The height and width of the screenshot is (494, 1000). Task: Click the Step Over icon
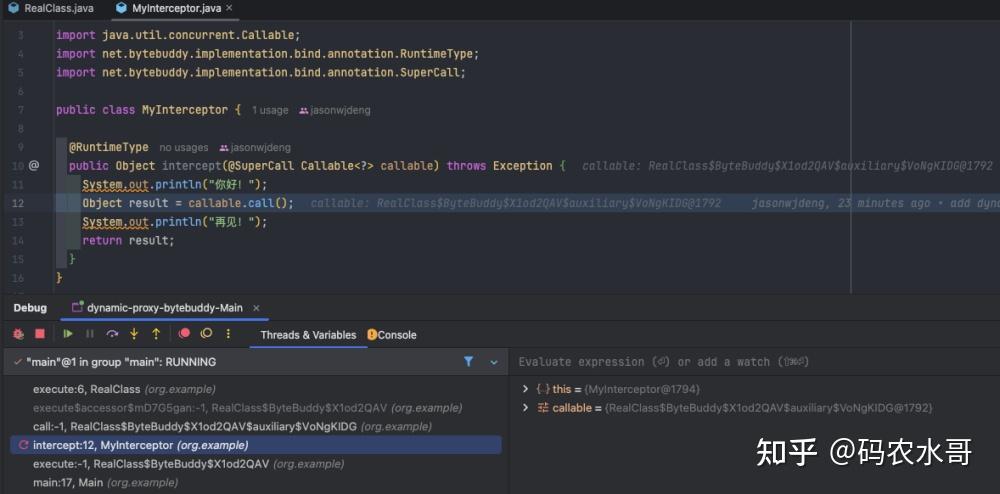click(112, 334)
